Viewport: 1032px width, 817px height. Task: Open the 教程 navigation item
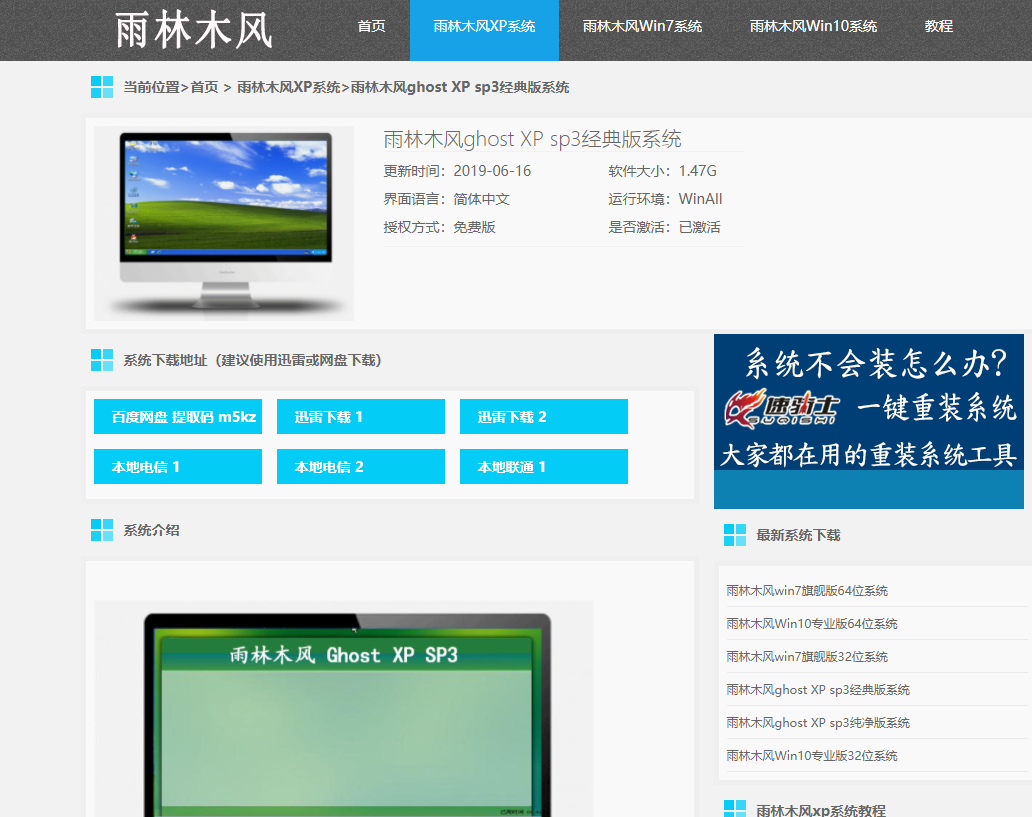pyautogui.click(x=938, y=27)
